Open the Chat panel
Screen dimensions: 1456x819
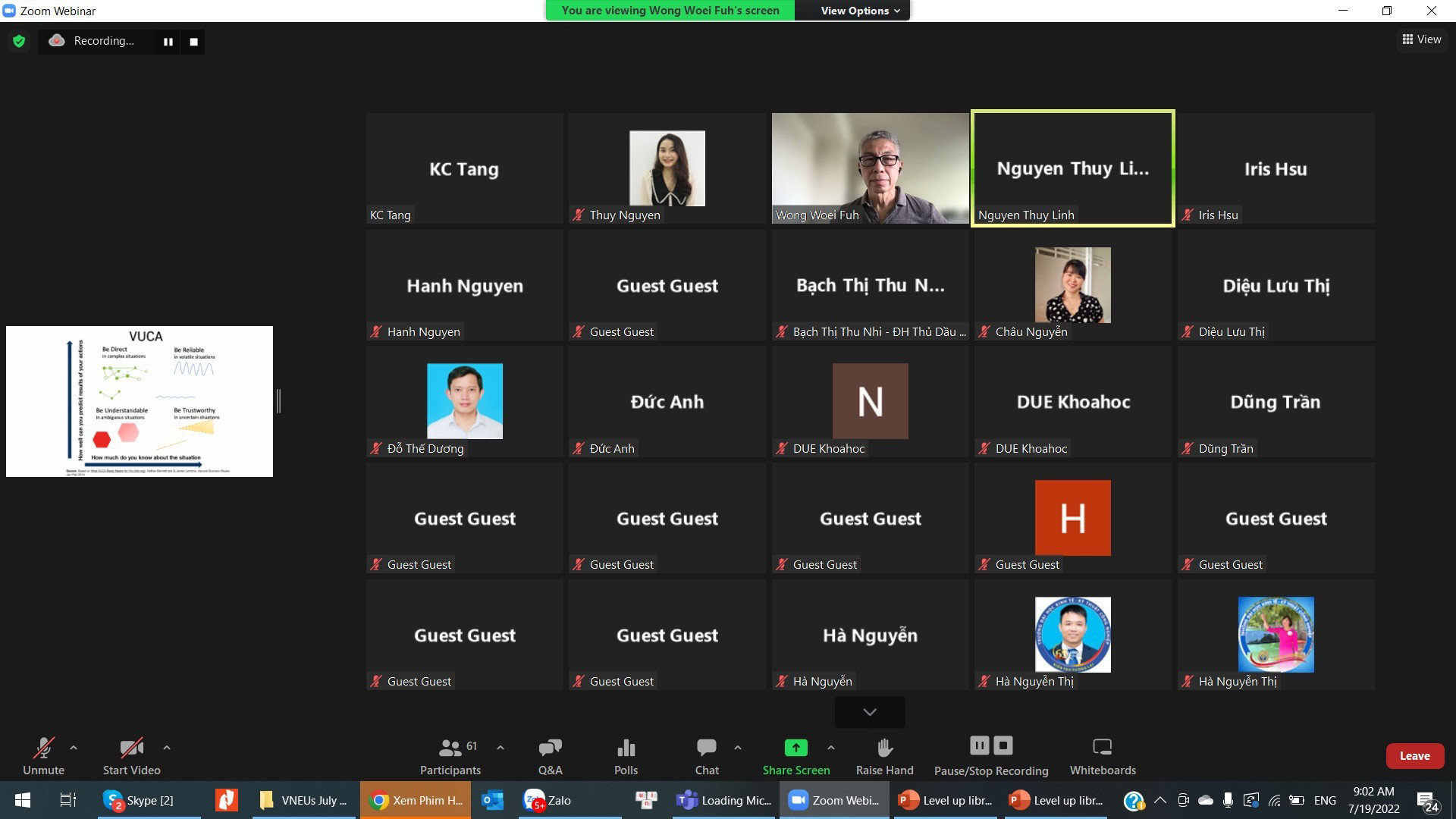(x=707, y=757)
